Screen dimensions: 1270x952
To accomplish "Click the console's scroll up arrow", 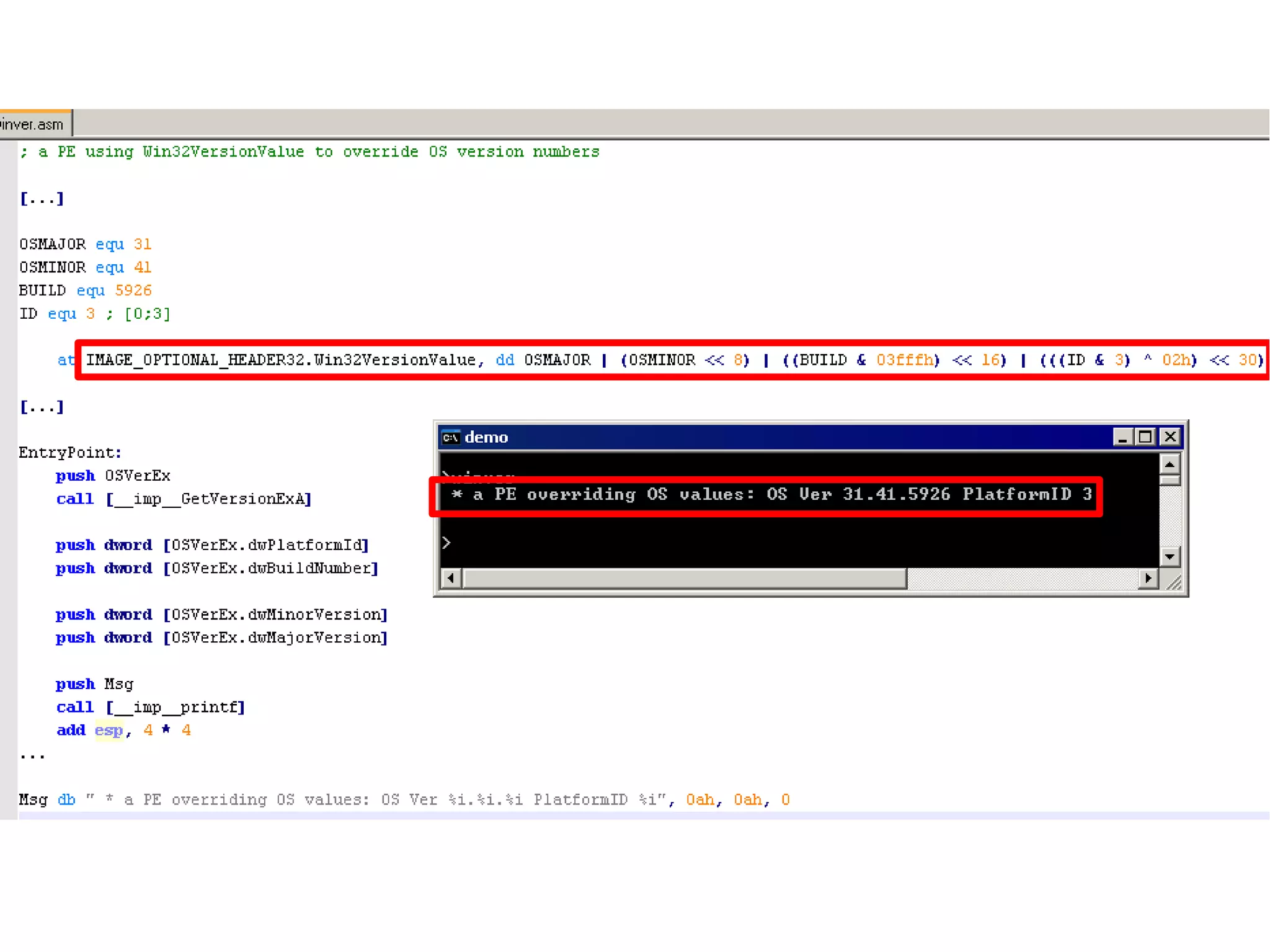I will (x=1170, y=465).
